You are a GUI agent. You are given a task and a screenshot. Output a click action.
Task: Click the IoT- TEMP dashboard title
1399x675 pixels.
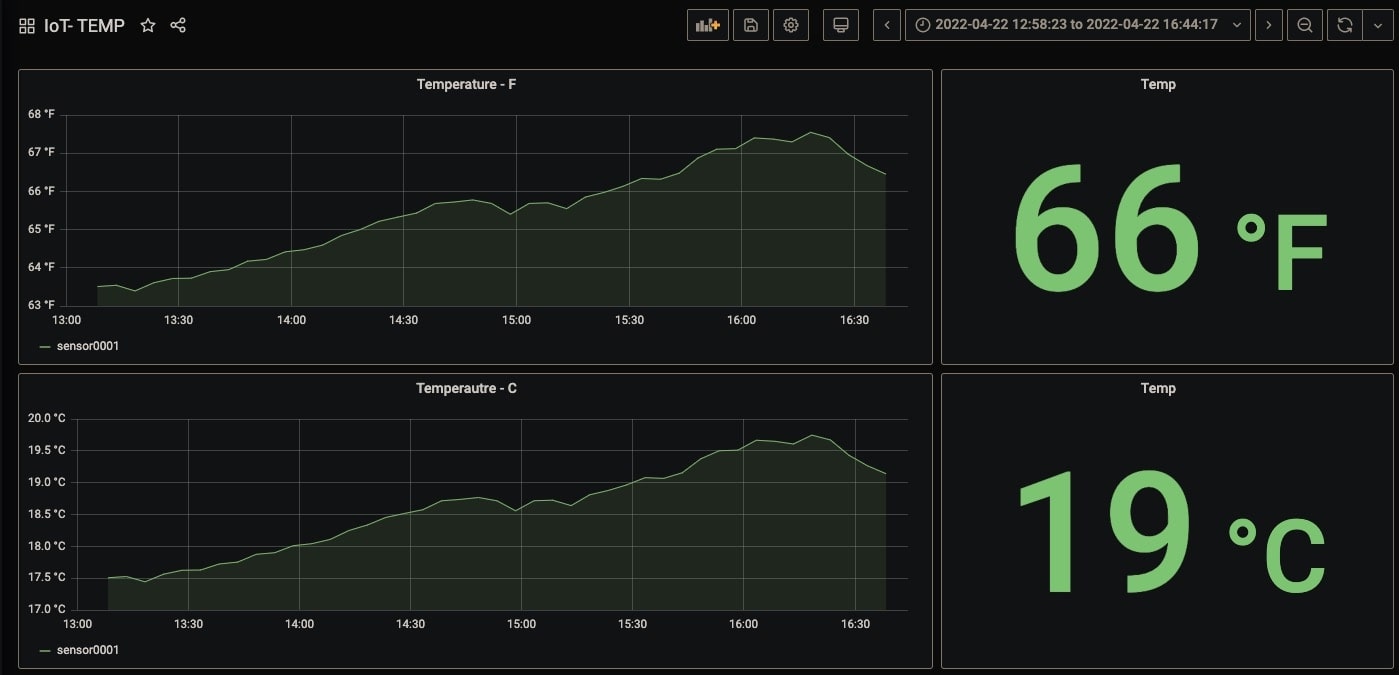(x=84, y=26)
